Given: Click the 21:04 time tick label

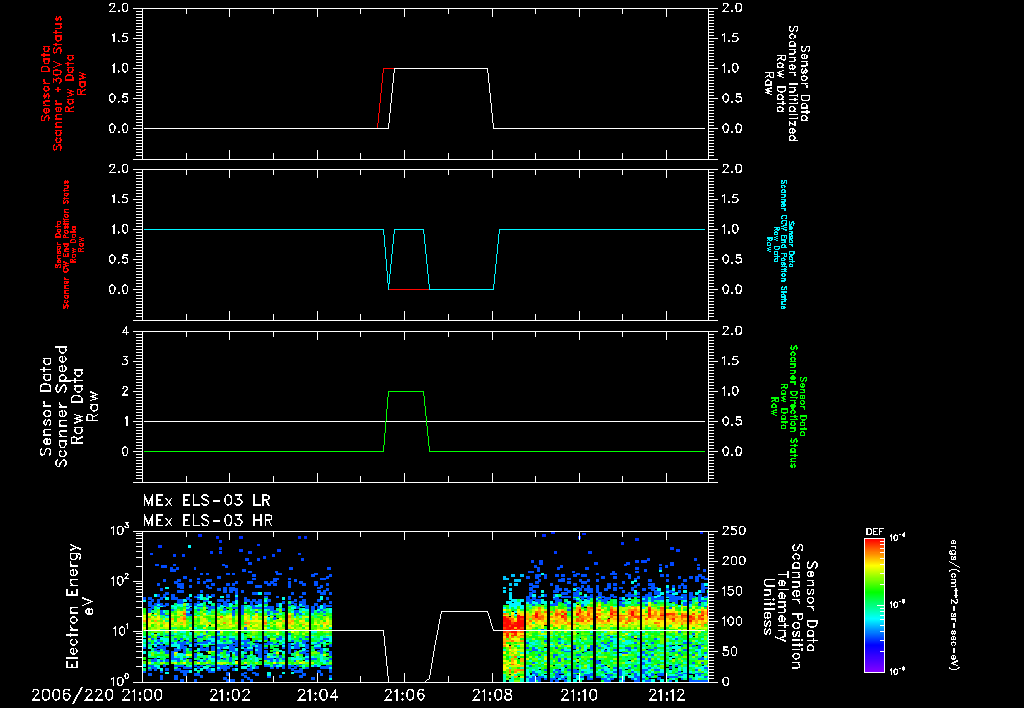Looking at the screenshot, I should (x=317, y=696).
